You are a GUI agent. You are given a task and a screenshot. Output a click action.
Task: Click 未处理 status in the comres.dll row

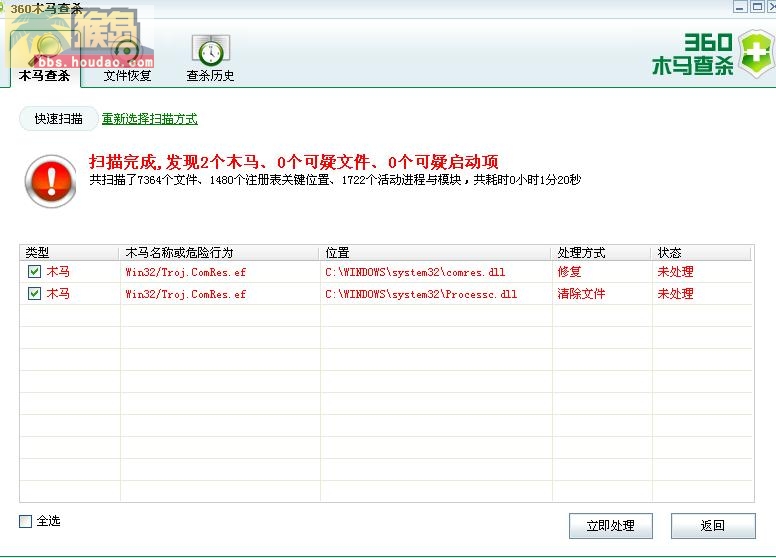click(675, 272)
